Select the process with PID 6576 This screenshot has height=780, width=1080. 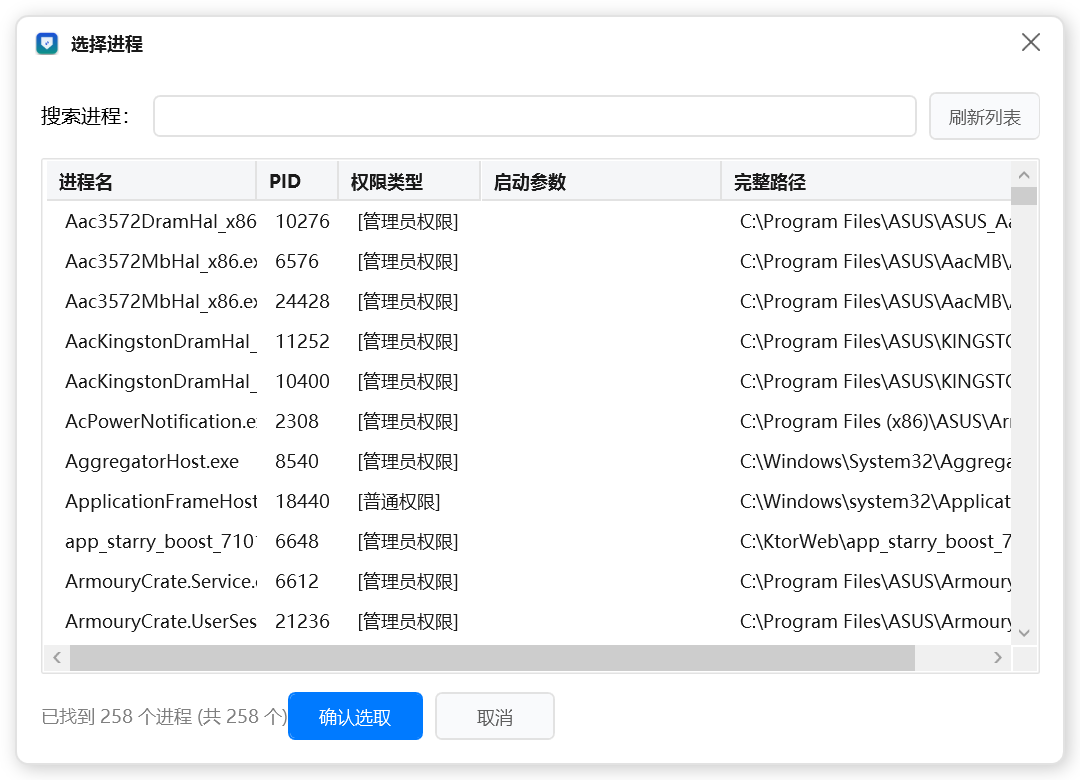pos(528,261)
